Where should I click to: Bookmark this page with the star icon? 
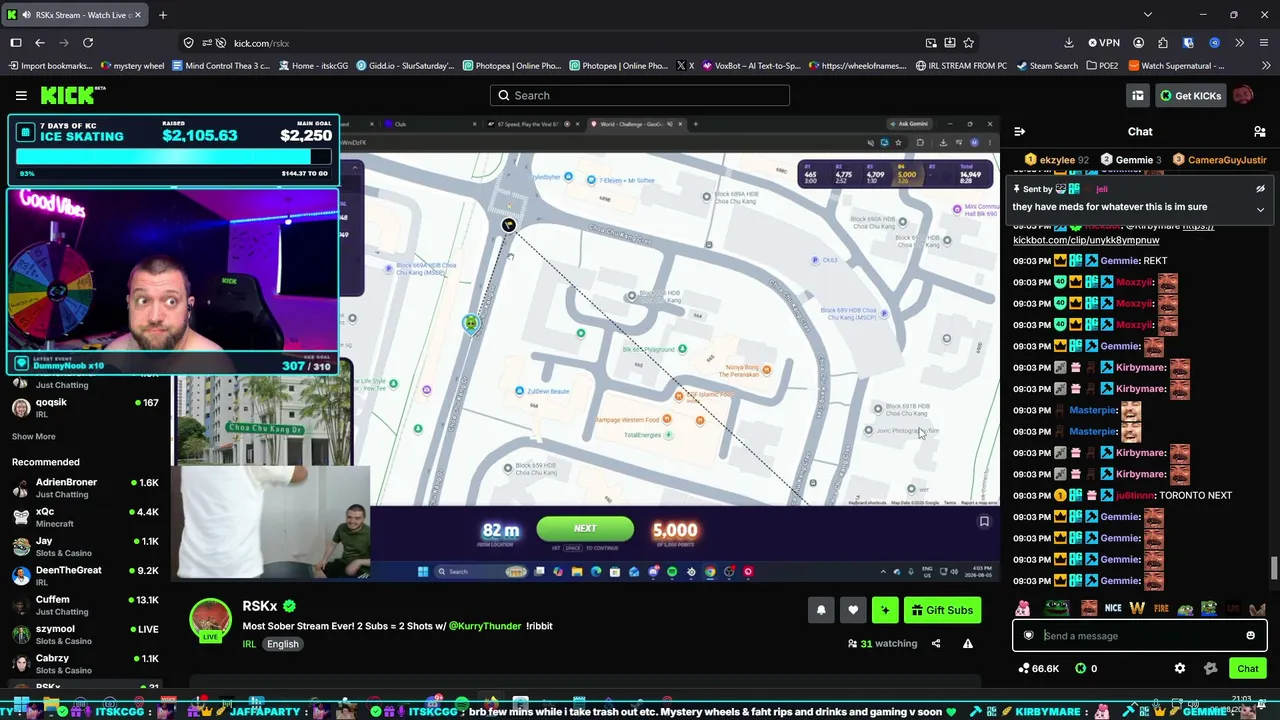click(969, 43)
